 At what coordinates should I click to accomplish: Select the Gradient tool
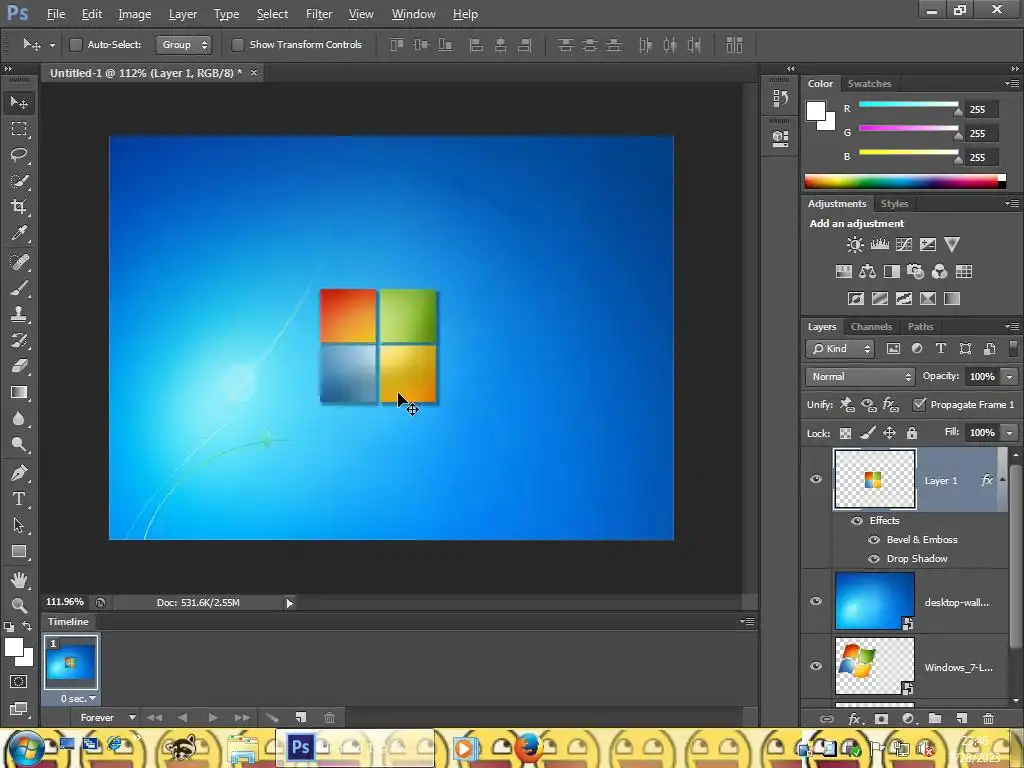tap(19, 392)
